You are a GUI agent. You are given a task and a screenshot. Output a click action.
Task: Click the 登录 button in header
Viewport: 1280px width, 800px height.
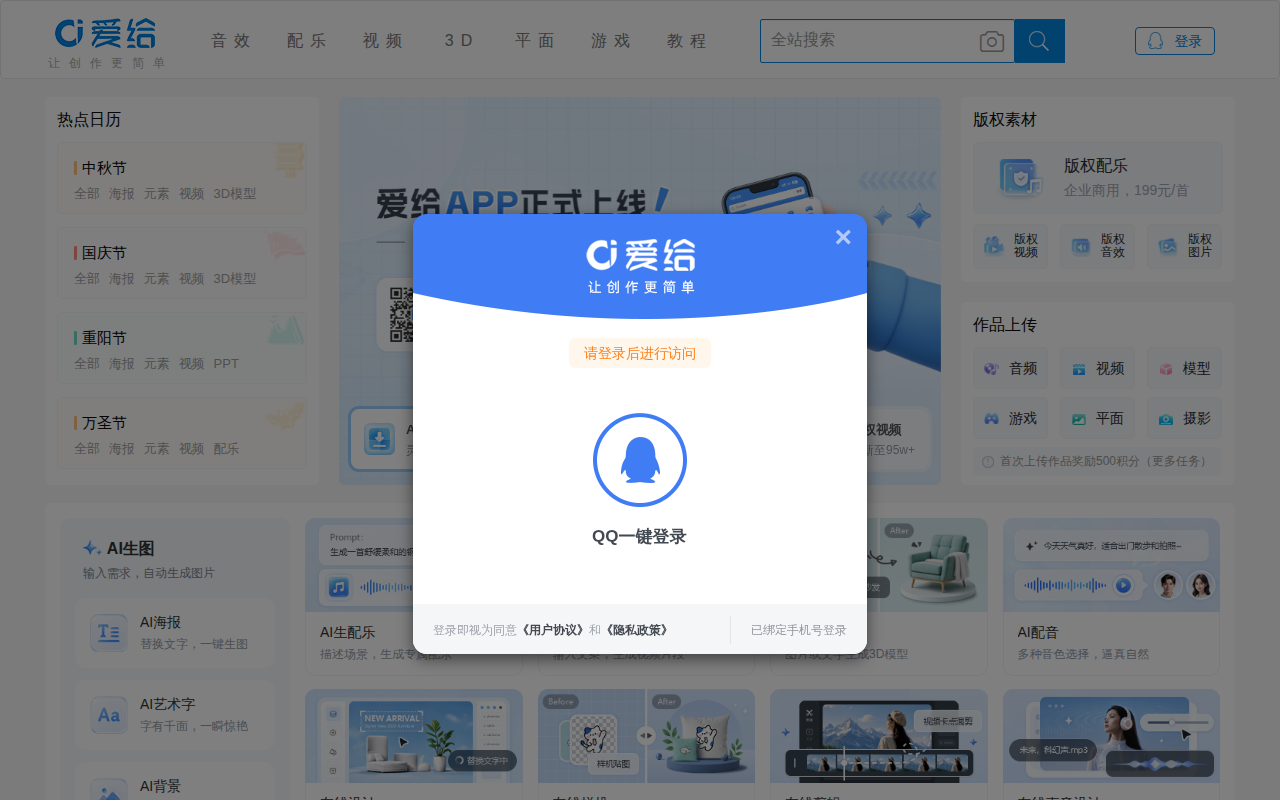1175,41
